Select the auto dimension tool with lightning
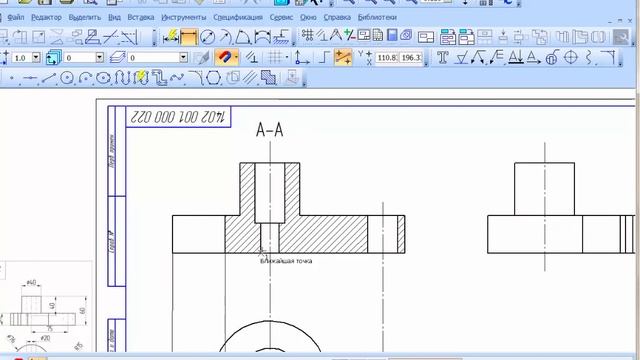Image resolution: width=640 pixels, height=360 pixels. [171, 37]
